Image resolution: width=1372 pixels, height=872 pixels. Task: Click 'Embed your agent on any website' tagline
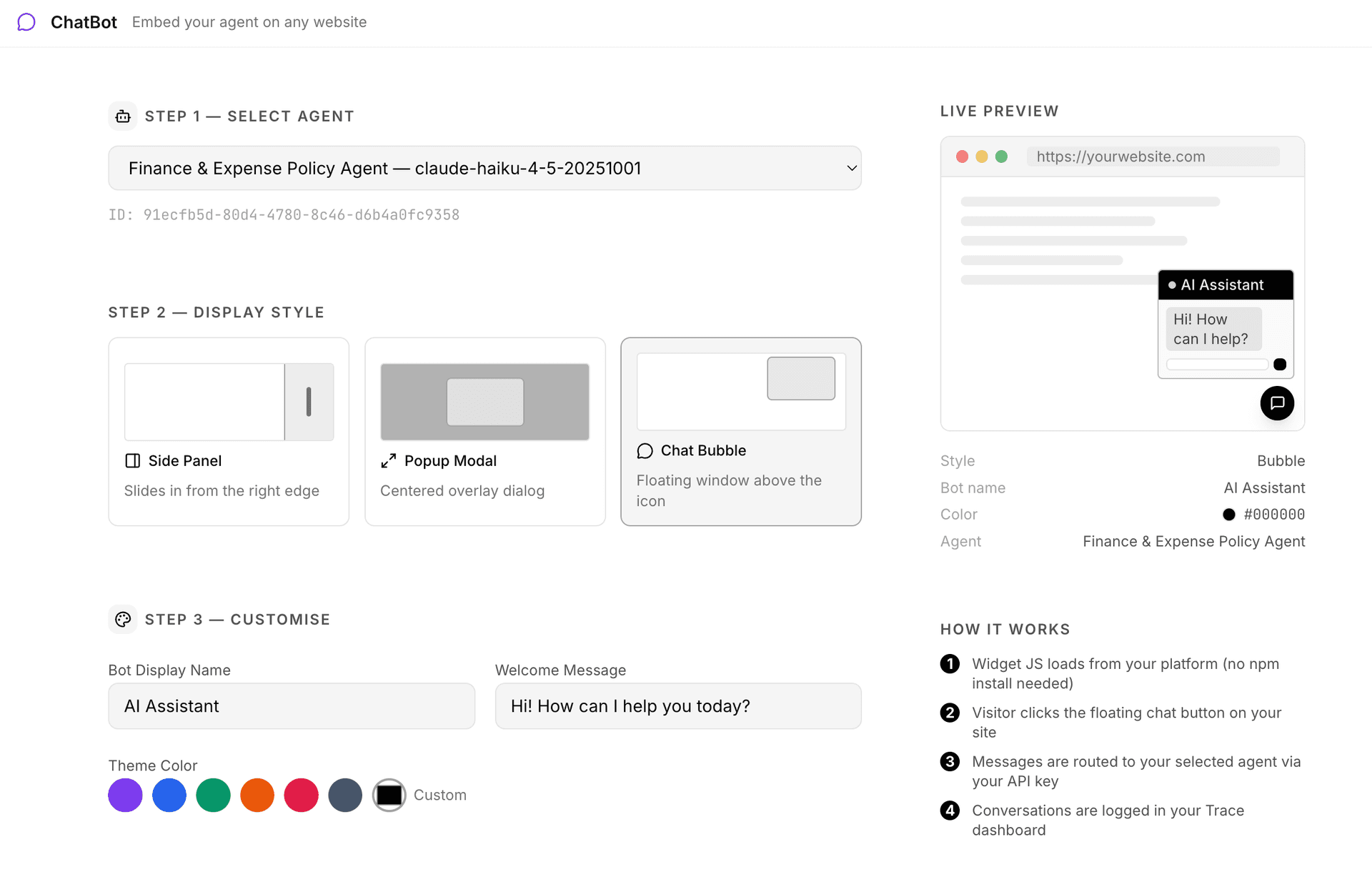click(x=249, y=22)
